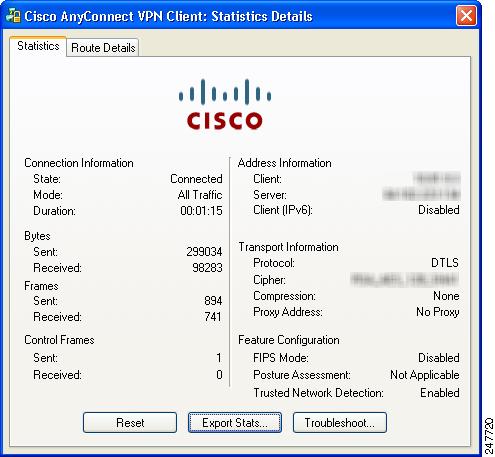Click the connection duration 00:01:15
The image size is (495, 457).
[201, 211]
